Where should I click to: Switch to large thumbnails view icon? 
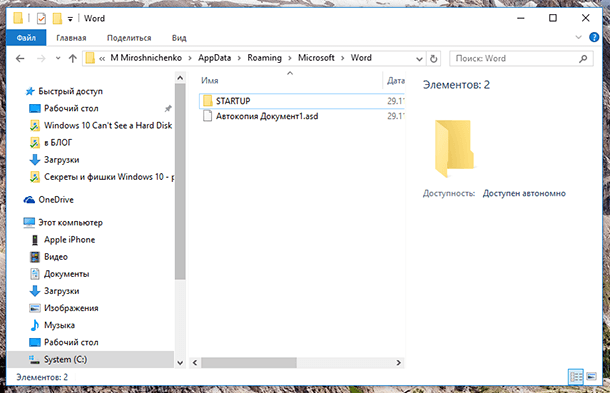(x=591, y=377)
